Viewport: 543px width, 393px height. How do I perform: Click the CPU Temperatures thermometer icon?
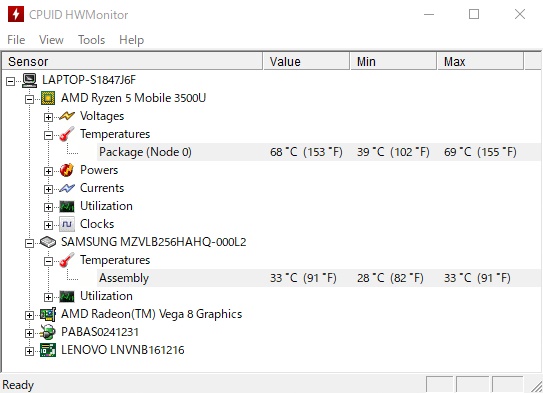click(67, 134)
